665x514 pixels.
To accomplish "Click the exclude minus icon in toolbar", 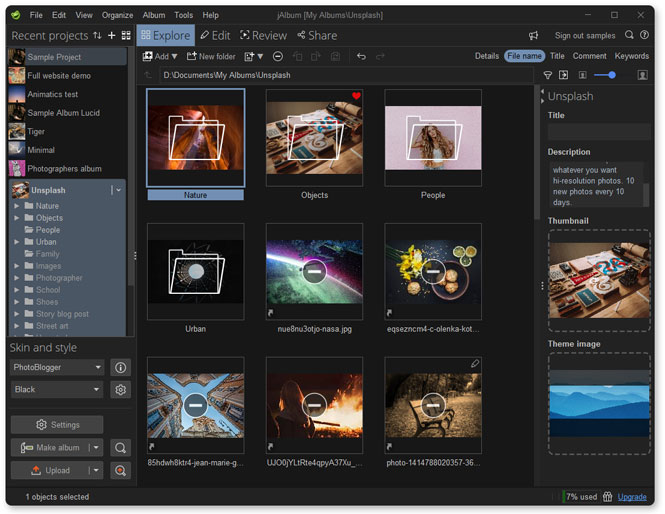I will (x=277, y=57).
